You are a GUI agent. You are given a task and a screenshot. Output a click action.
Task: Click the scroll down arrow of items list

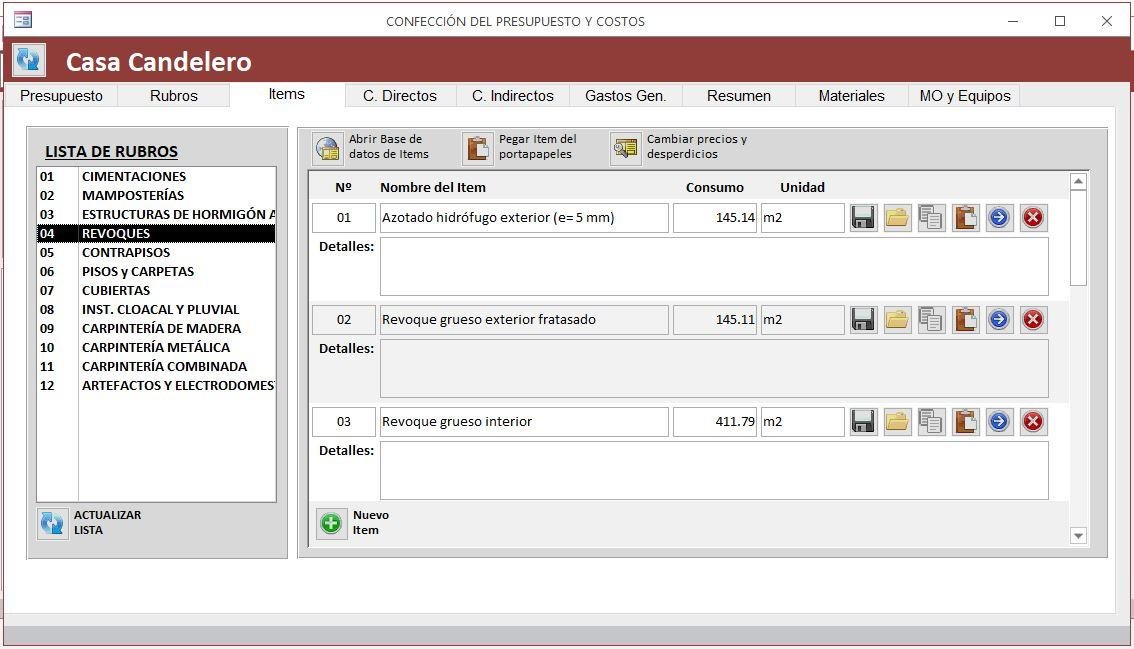1078,536
